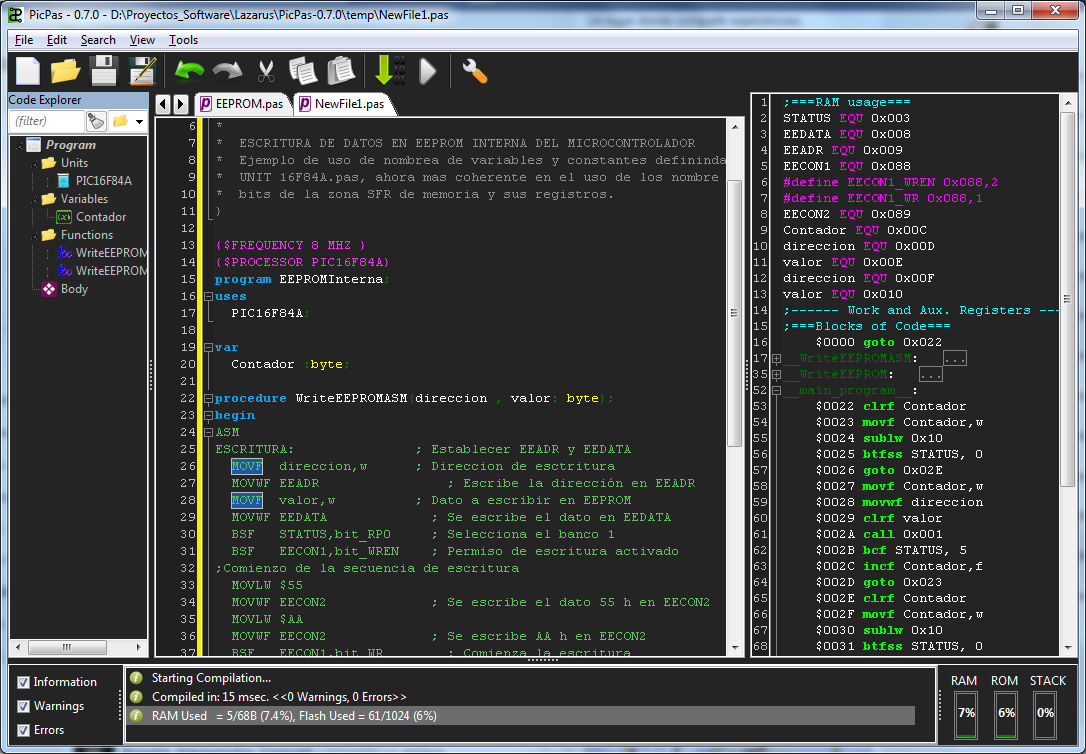Image resolution: width=1086 pixels, height=754 pixels.
Task: Open a file with the folder icon
Action: point(65,71)
